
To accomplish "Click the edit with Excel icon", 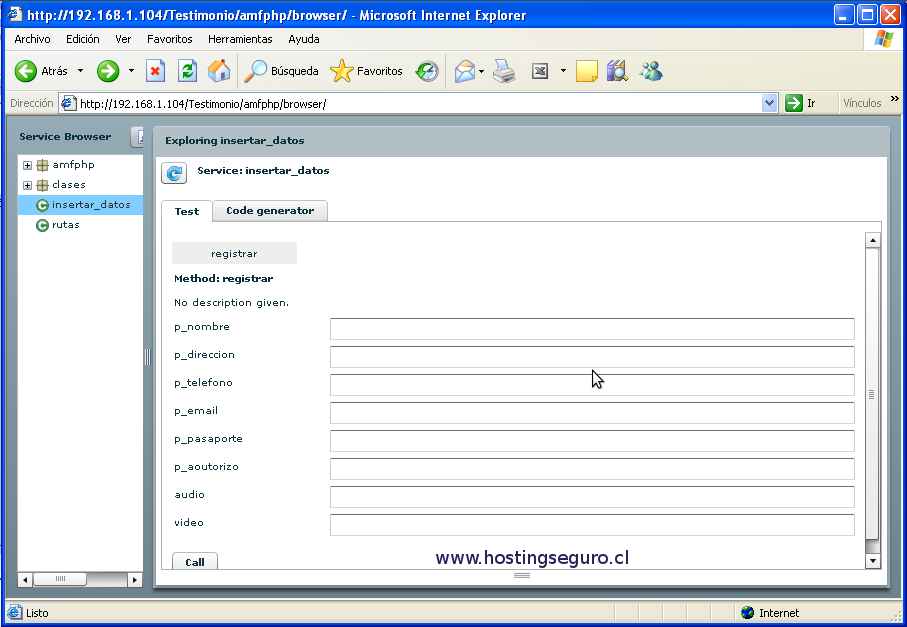I will (540, 71).
